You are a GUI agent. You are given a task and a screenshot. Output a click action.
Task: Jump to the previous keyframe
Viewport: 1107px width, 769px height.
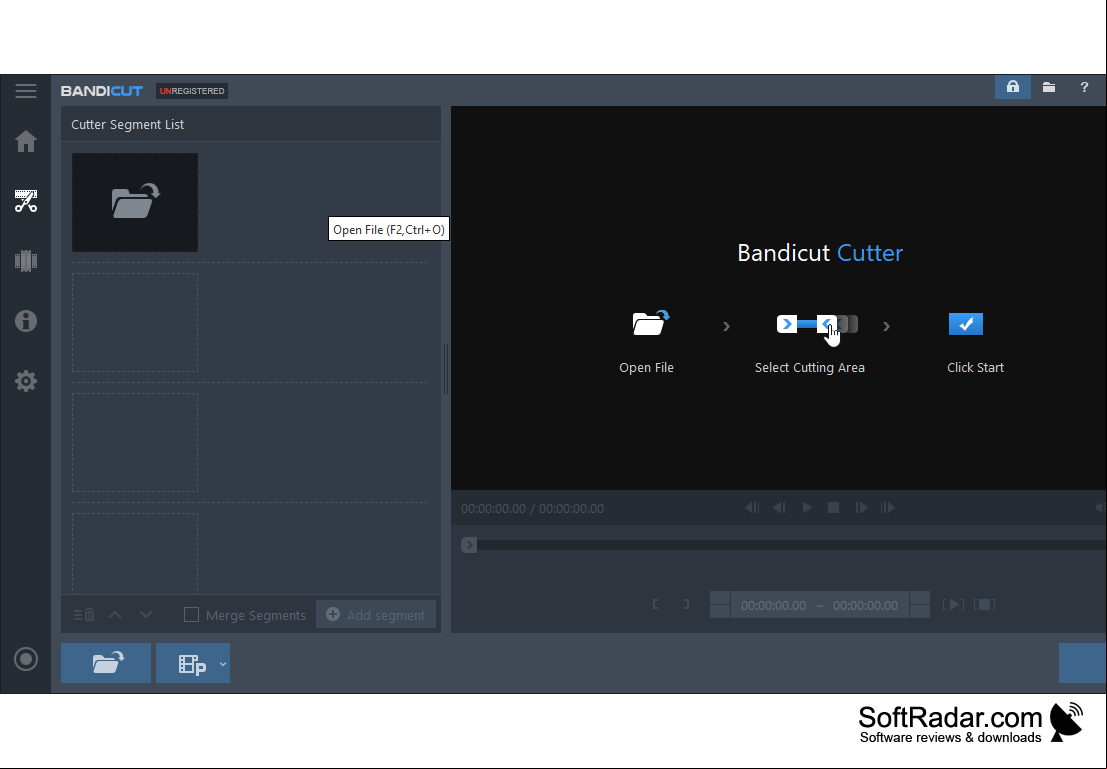752,508
